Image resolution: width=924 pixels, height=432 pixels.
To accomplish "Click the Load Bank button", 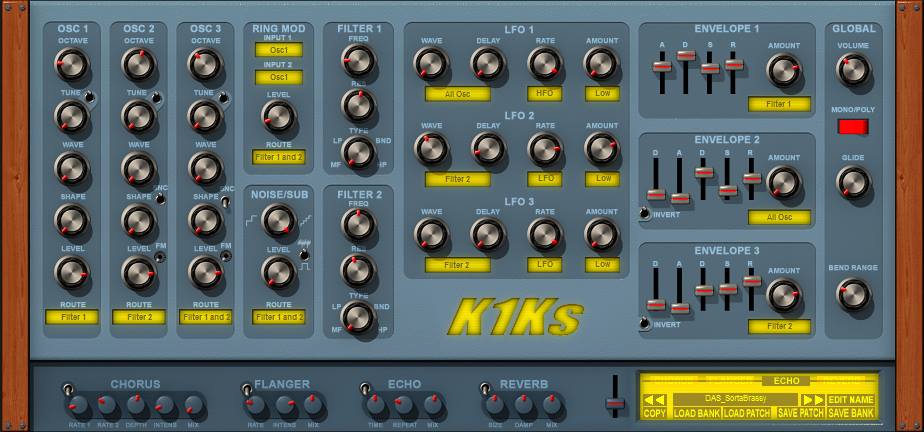I will pyautogui.click(x=696, y=413).
